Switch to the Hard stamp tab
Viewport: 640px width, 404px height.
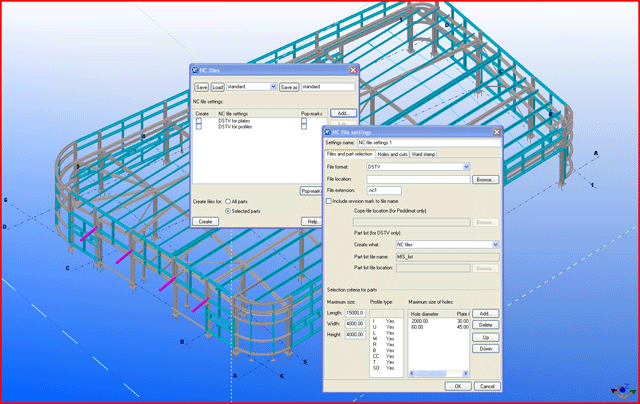(423, 154)
